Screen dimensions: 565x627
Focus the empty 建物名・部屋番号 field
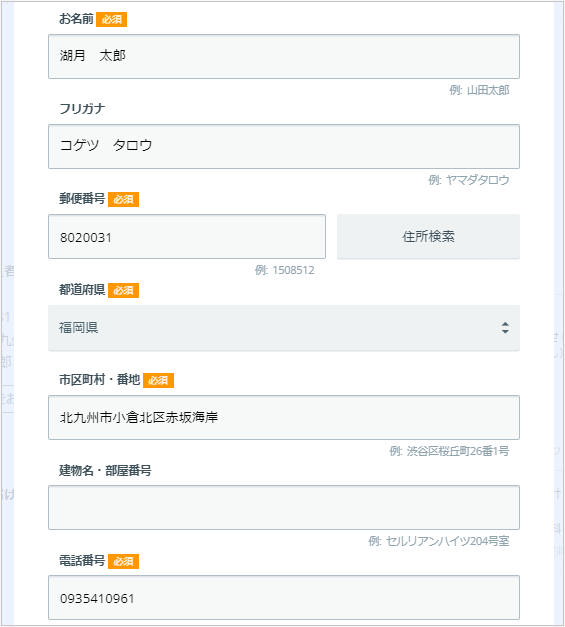pyautogui.click(x=284, y=507)
